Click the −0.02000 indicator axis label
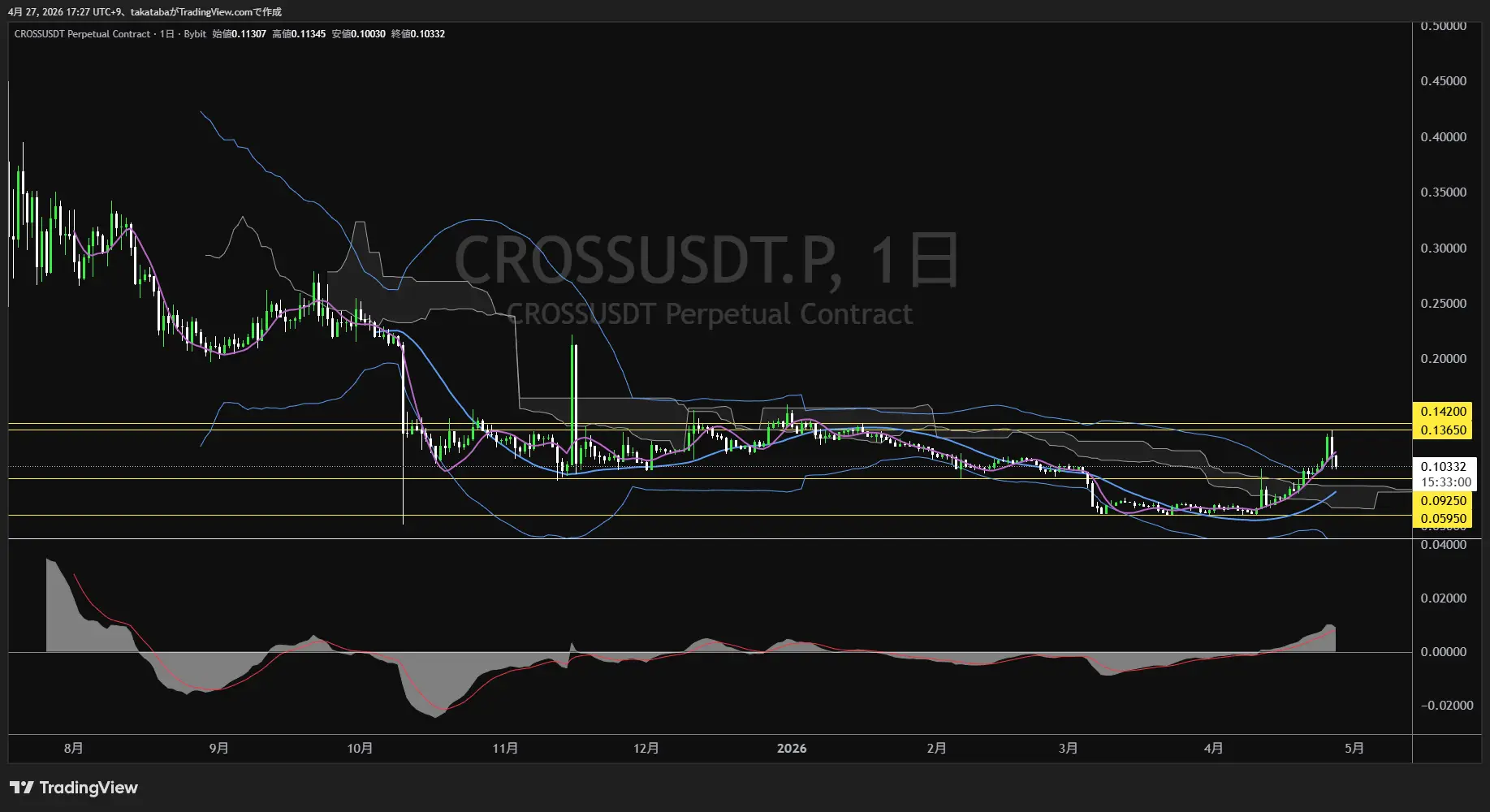 click(1446, 706)
